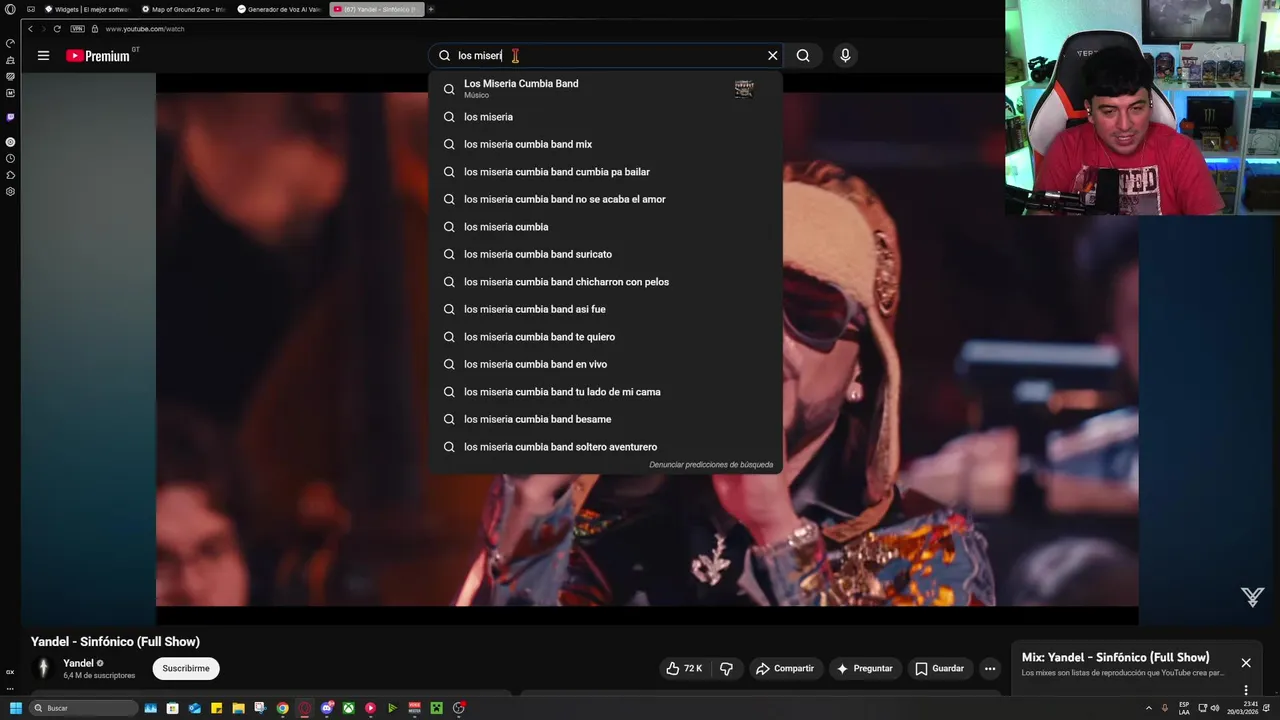Expand hidden system tray icons chevron
The height and width of the screenshot is (720, 1280).
[x=1148, y=708]
